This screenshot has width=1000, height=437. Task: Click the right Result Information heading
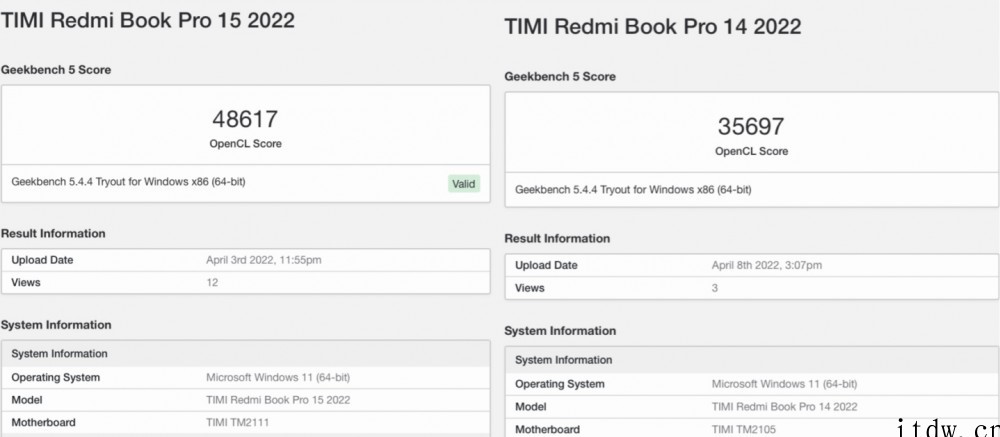click(557, 238)
